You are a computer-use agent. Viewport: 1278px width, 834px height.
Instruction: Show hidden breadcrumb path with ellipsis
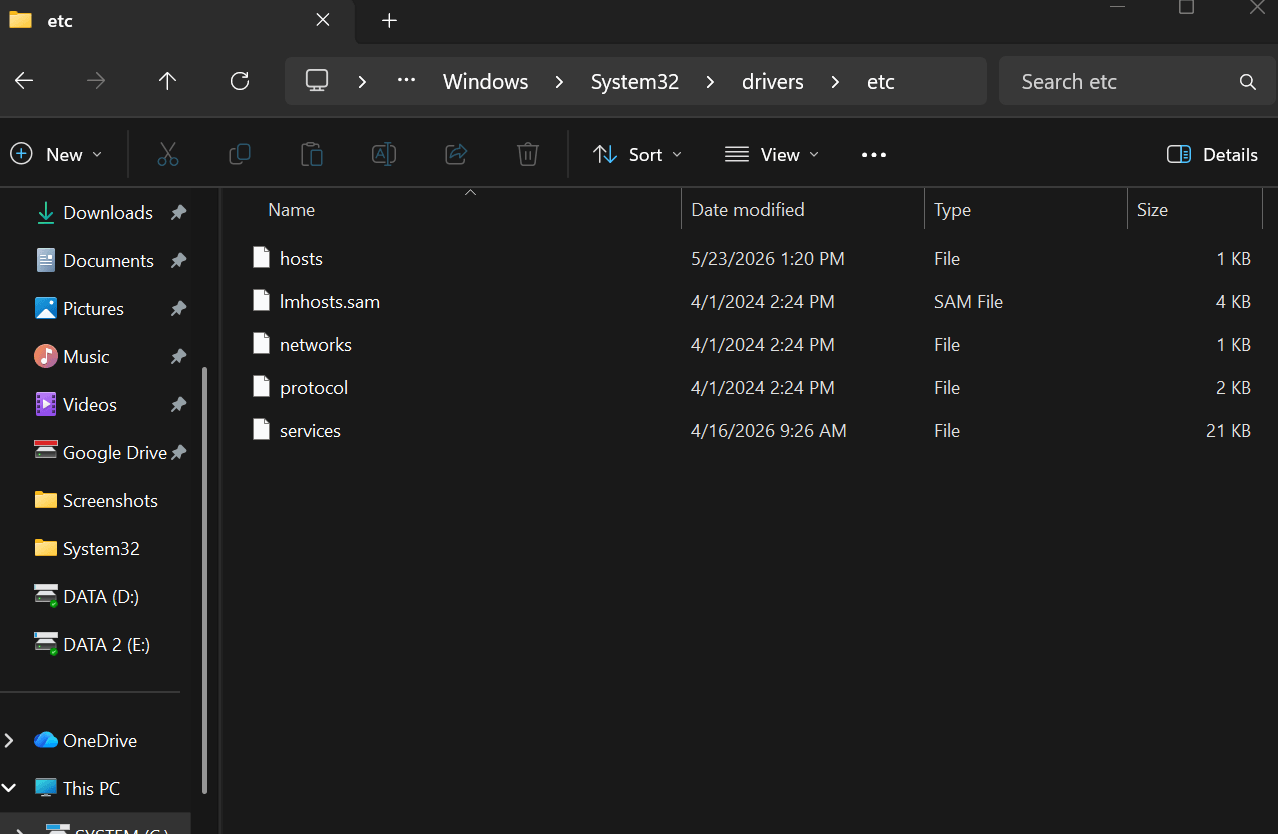point(406,81)
